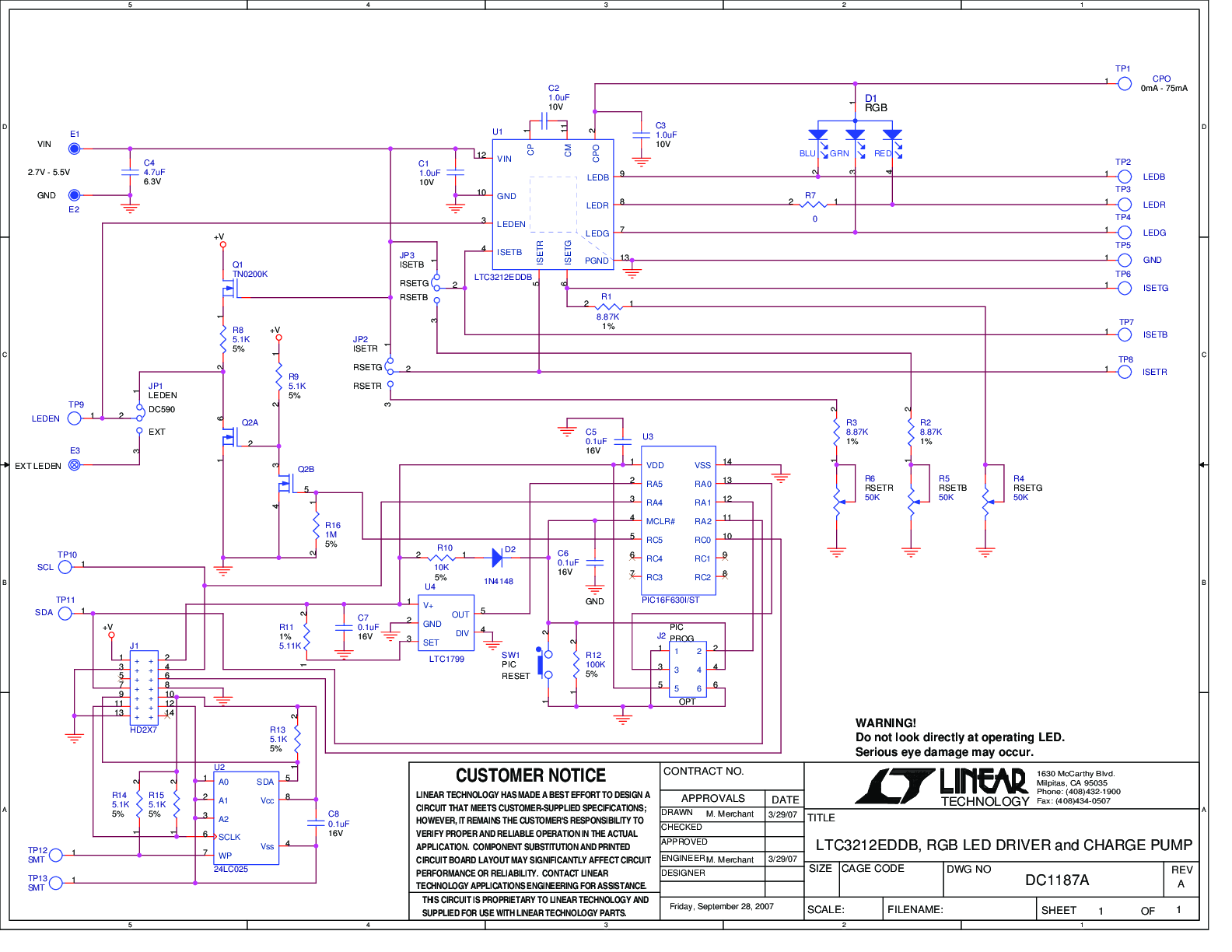Select JP1 LEDEN DC590 jumper position
1232x952 pixels.
coord(140,408)
